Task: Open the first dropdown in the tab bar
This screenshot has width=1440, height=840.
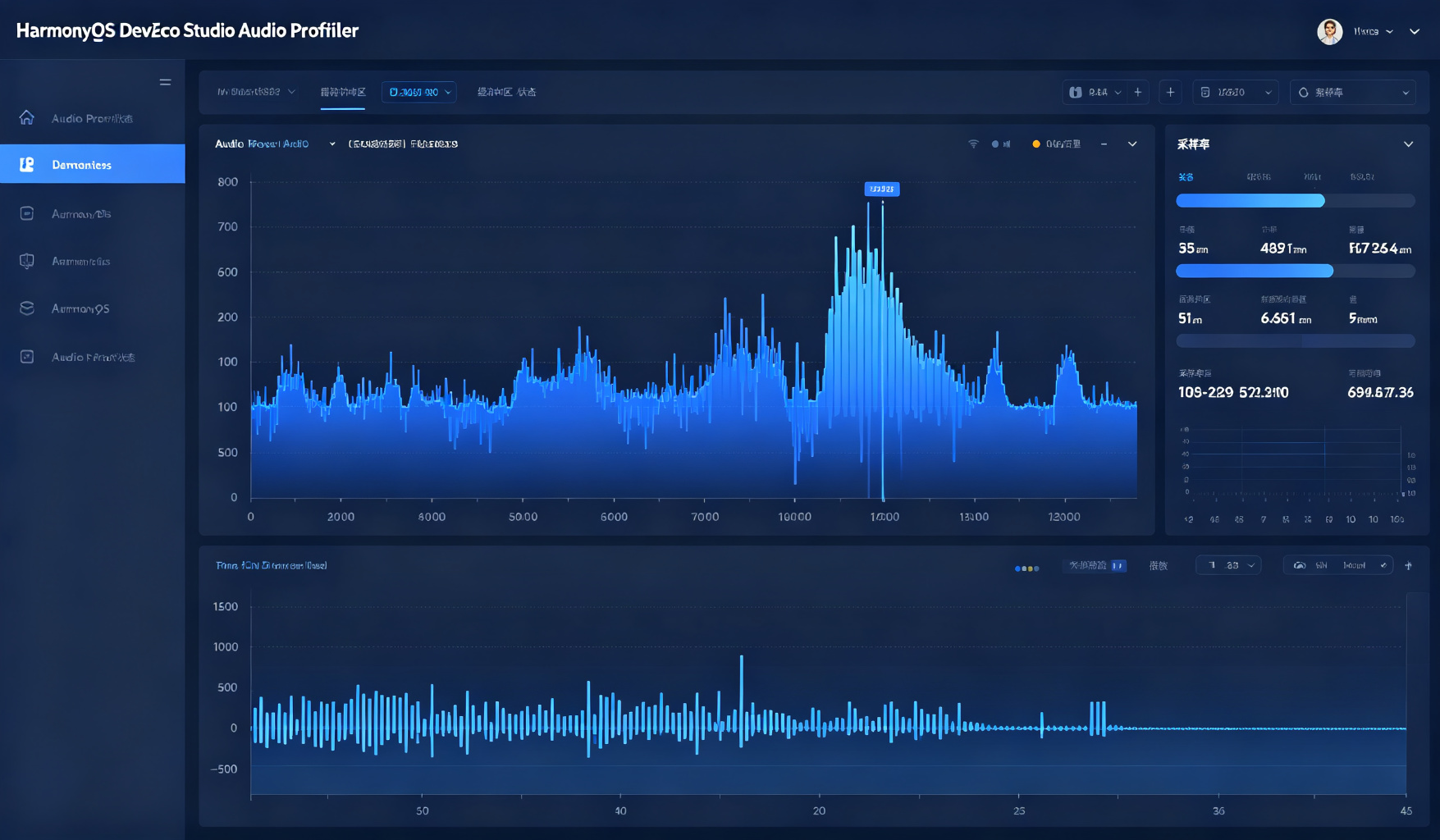Action: tap(256, 92)
